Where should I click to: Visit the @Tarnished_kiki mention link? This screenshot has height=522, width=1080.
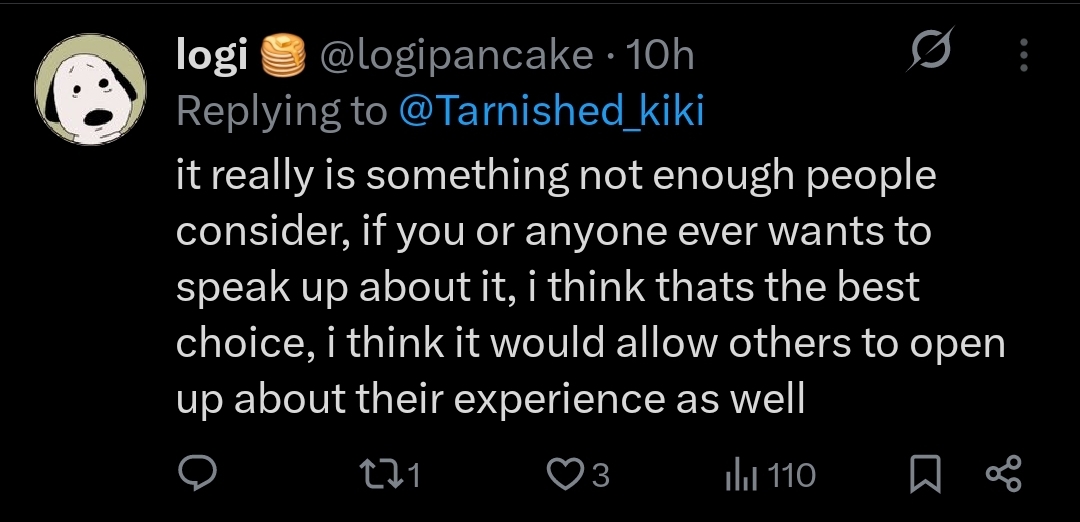(x=551, y=112)
